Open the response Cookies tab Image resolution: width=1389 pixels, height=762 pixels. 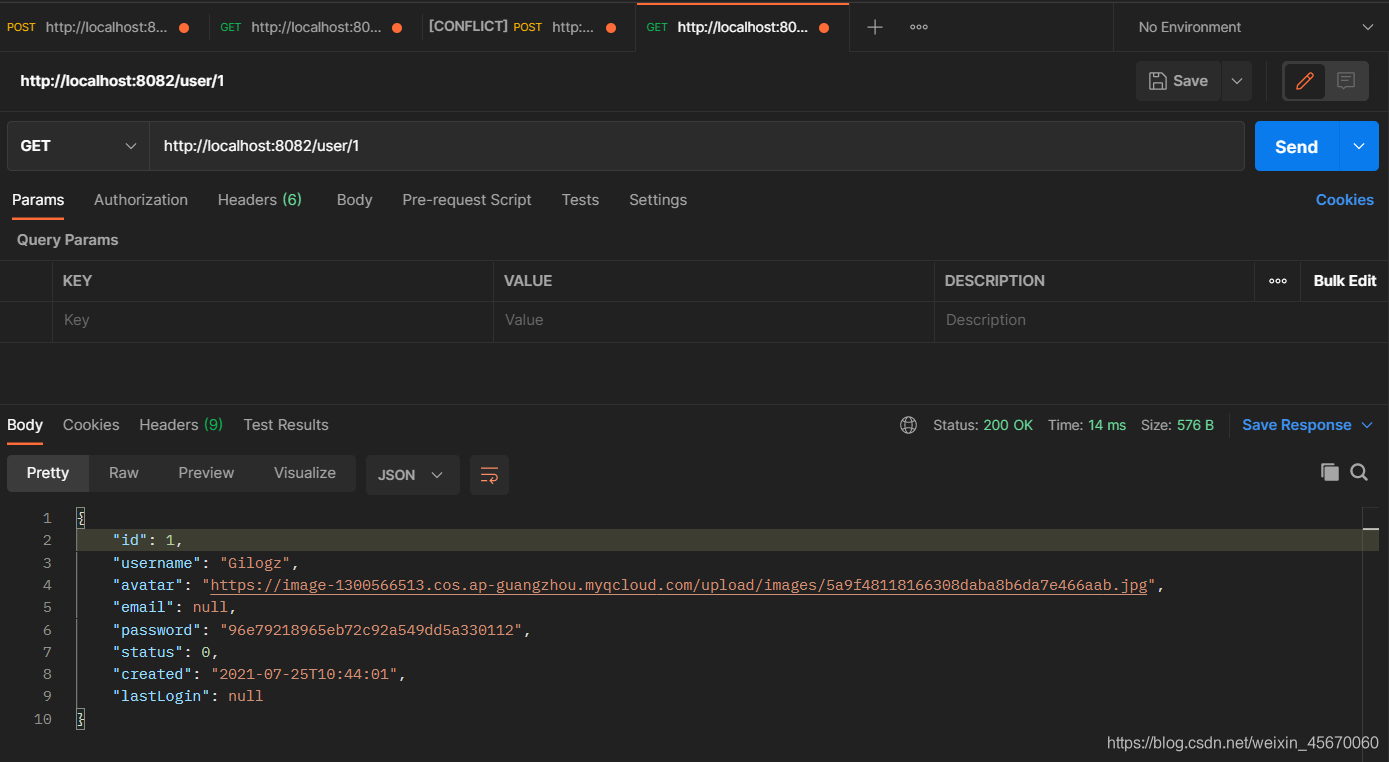coord(91,425)
